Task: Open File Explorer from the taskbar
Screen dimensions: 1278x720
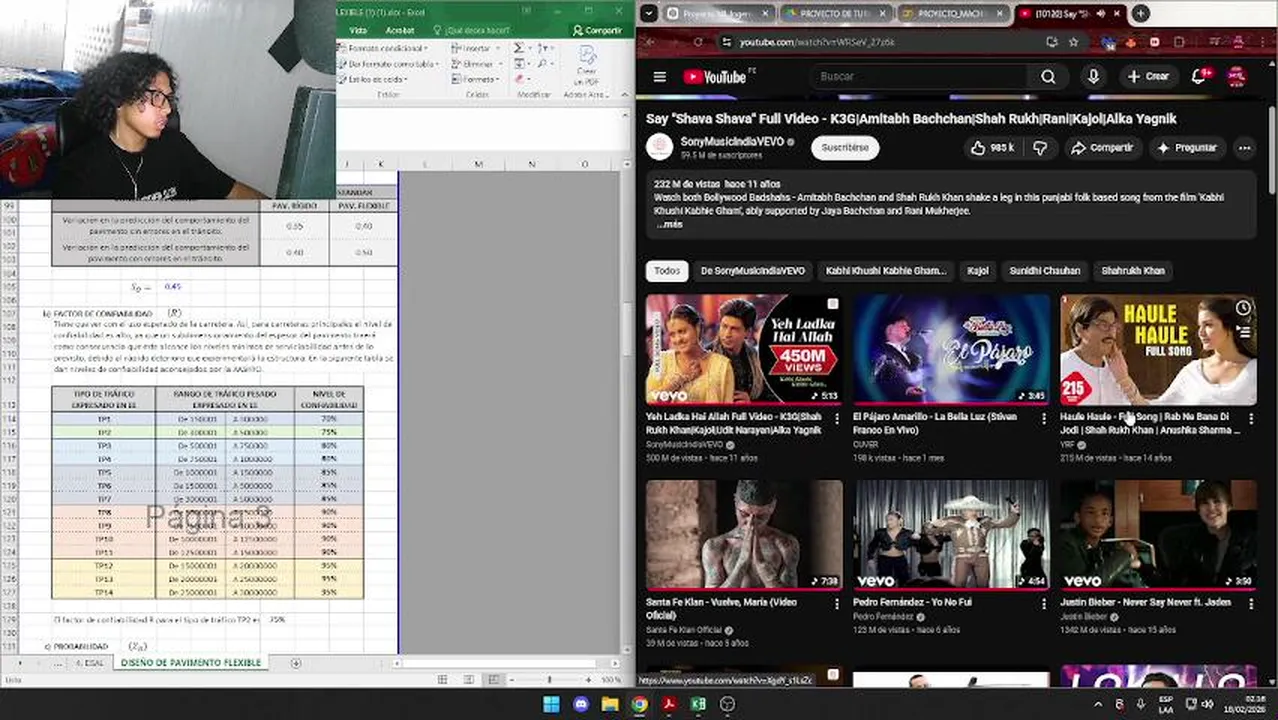Action: [x=610, y=704]
